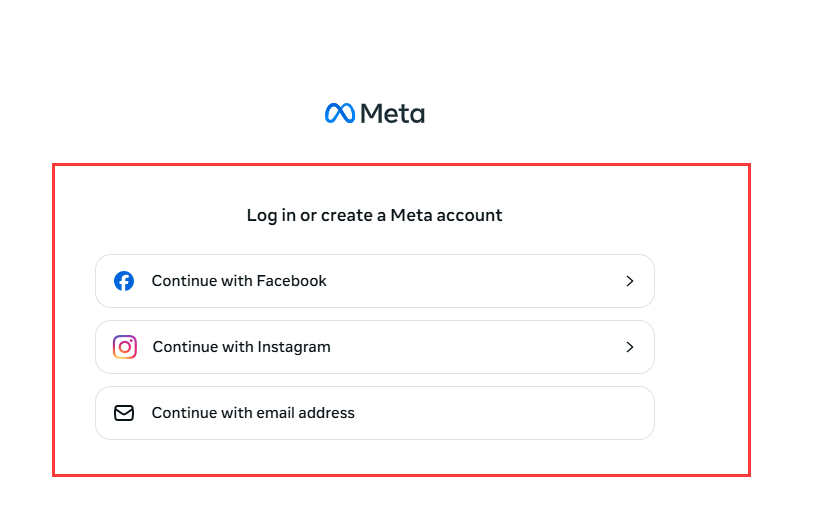Screen dimensions: 816x525
Task: Click the Meta wordmark text beside logo
Action: pos(393,113)
